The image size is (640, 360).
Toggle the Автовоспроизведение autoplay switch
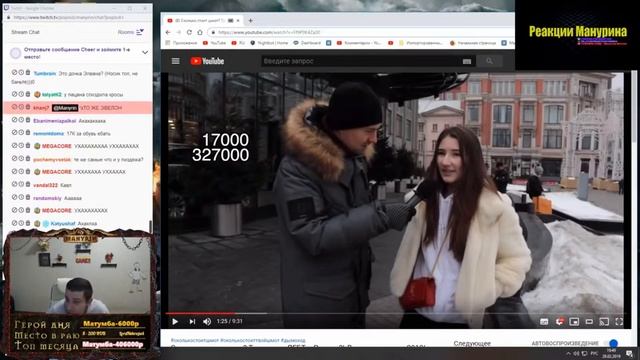point(611,343)
